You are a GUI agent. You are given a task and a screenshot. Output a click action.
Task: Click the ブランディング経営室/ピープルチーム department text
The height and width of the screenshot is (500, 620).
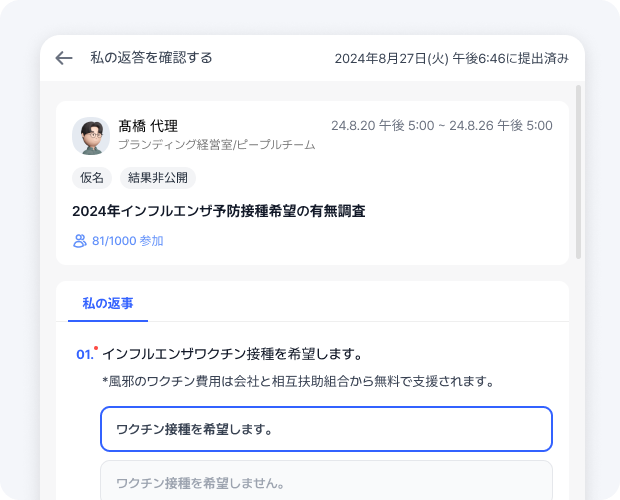pyautogui.click(x=216, y=145)
